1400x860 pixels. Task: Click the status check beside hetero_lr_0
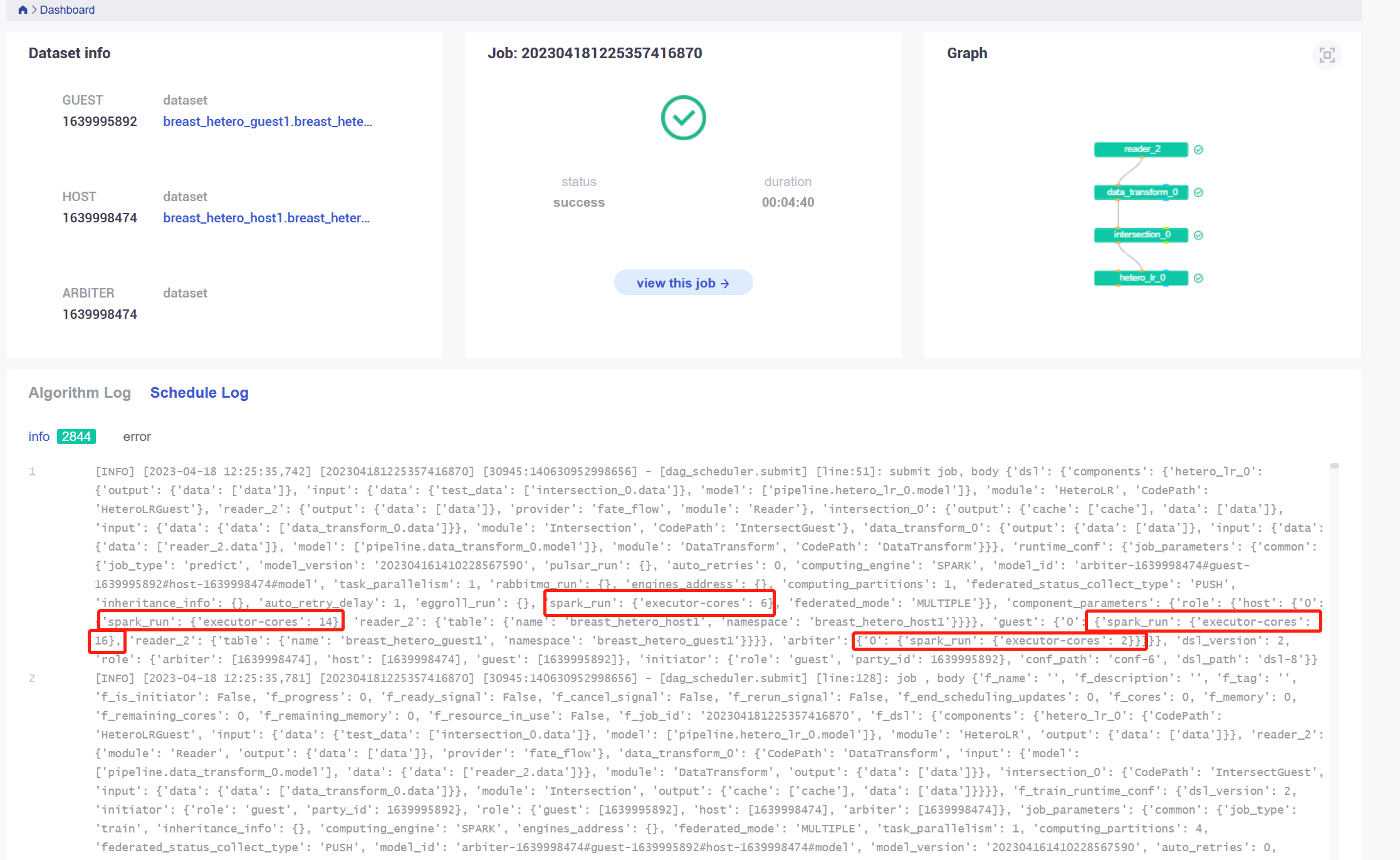pos(1198,277)
